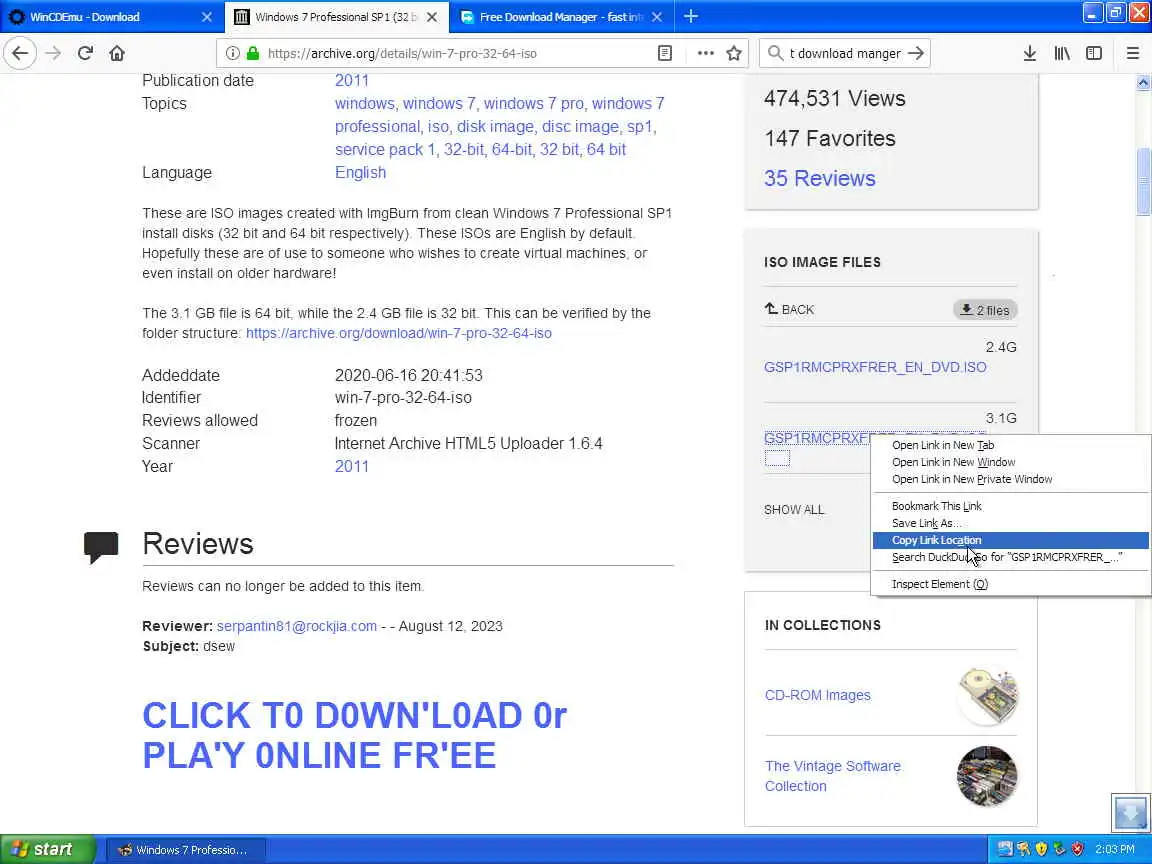Viewport: 1152px width, 864px height.
Task: Open archive.org download folder link
Action: click(399, 333)
